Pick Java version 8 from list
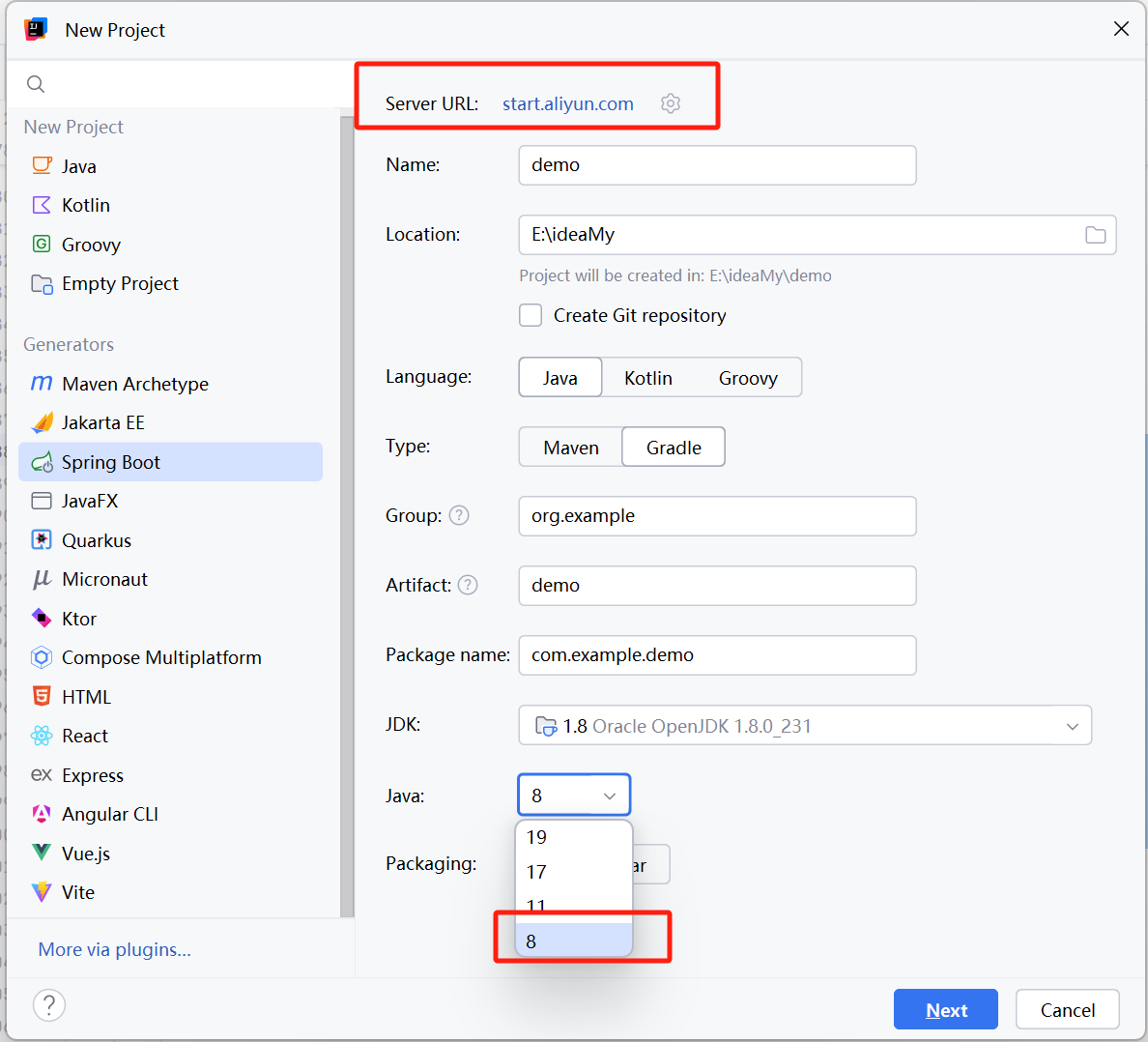 tap(574, 941)
